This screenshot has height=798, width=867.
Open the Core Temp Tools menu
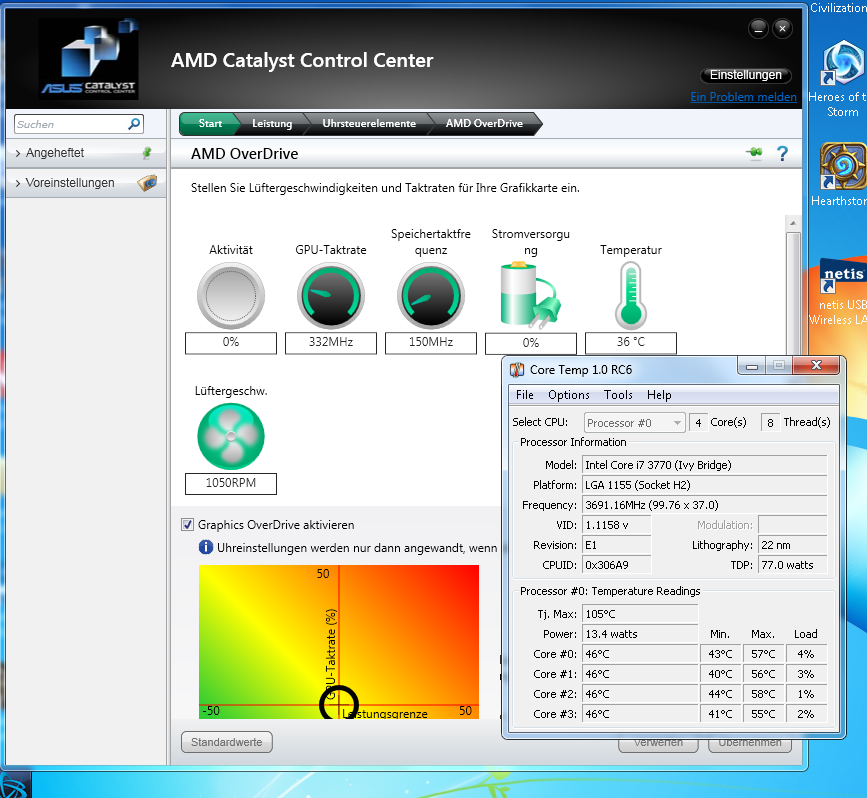pos(618,395)
